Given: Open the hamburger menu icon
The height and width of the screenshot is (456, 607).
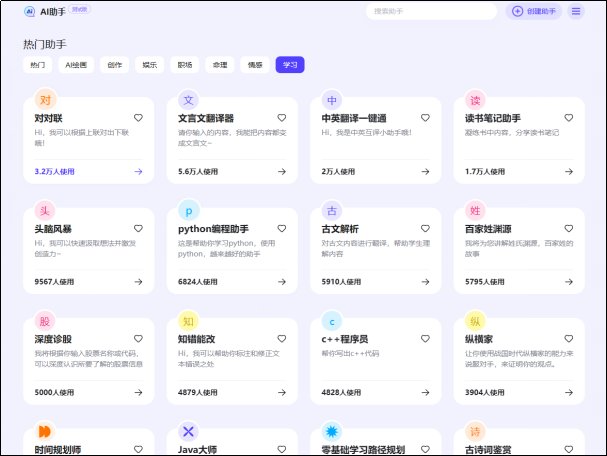Looking at the screenshot, I should point(576,11).
